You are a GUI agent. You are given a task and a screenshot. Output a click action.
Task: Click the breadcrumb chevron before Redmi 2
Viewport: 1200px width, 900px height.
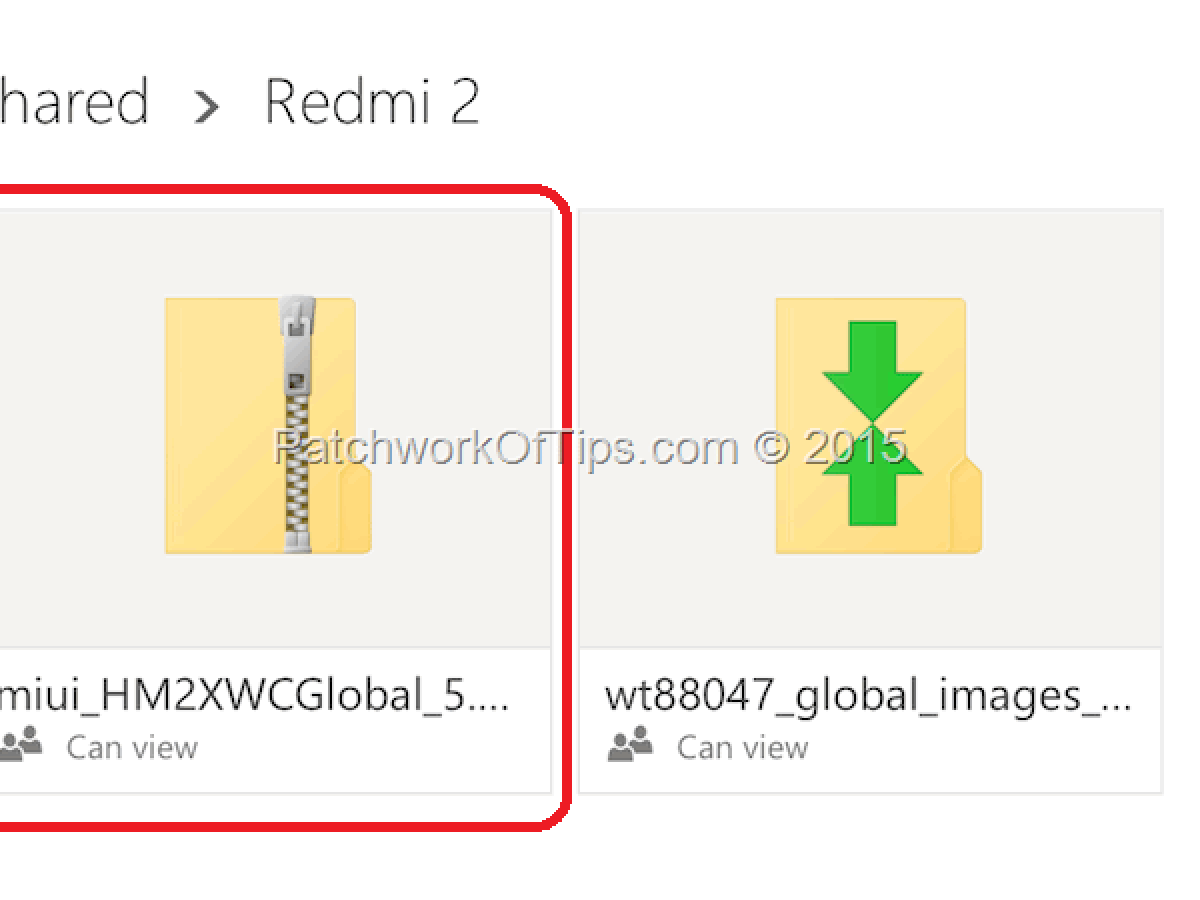click(x=206, y=107)
